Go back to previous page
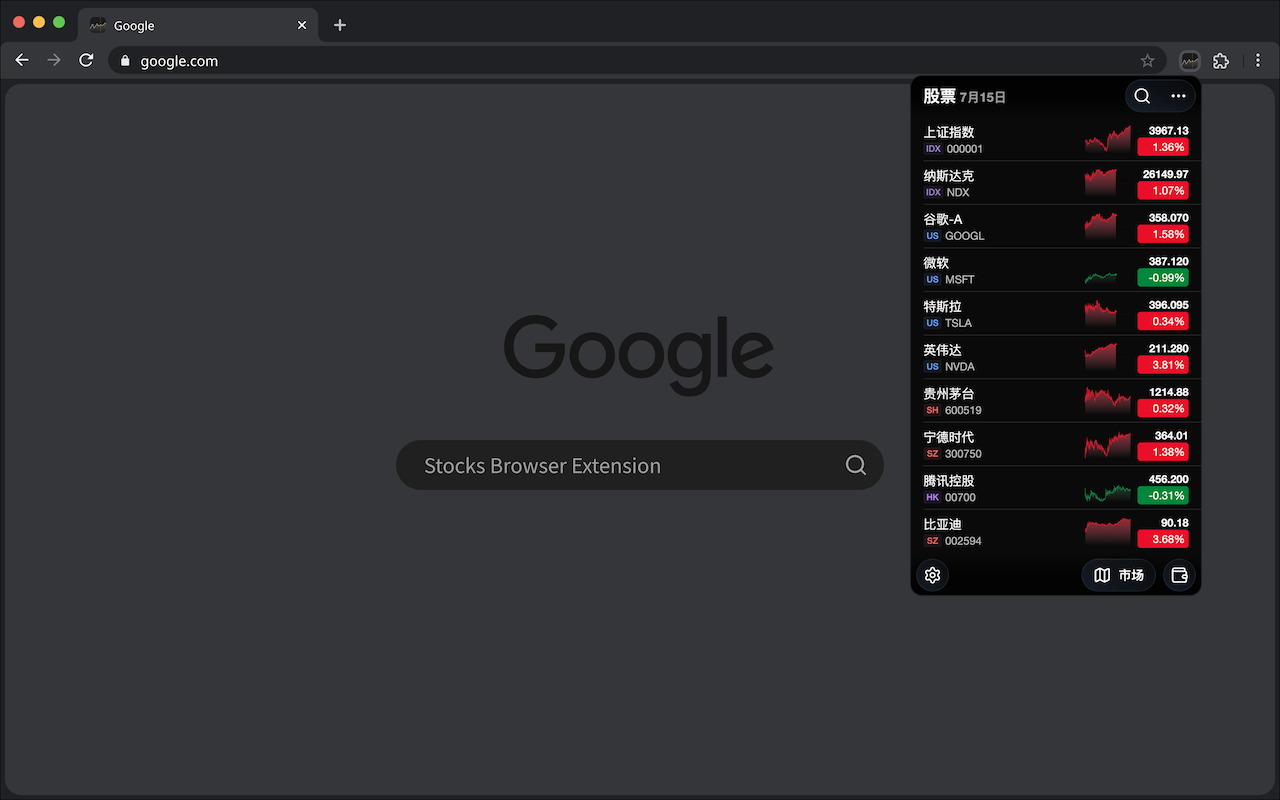 click(x=22, y=60)
